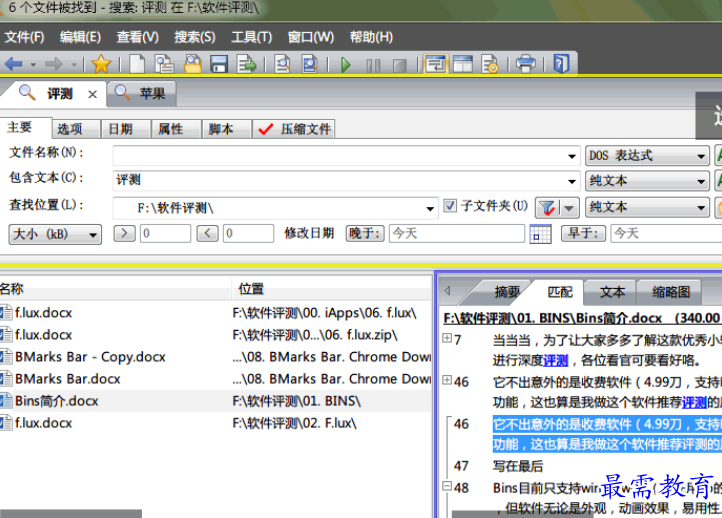Click the save floppy disk icon

[218, 64]
